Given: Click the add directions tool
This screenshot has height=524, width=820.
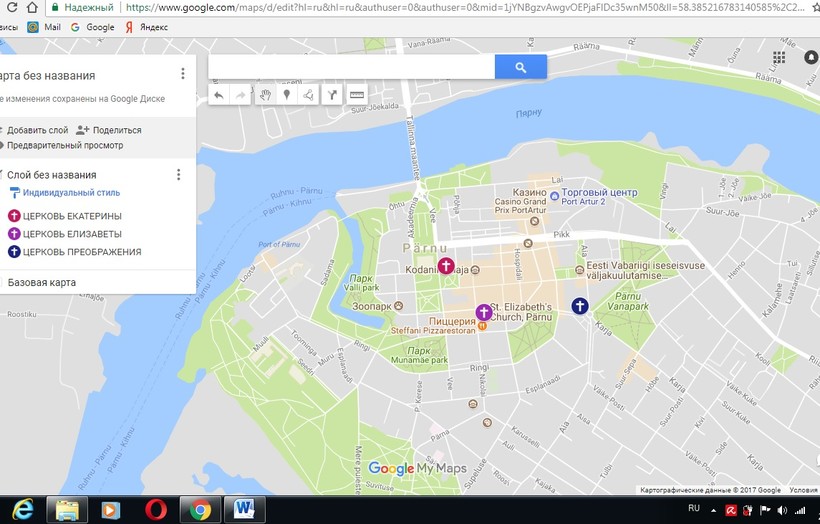Looking at the screenshot, I should pos(333,95).
